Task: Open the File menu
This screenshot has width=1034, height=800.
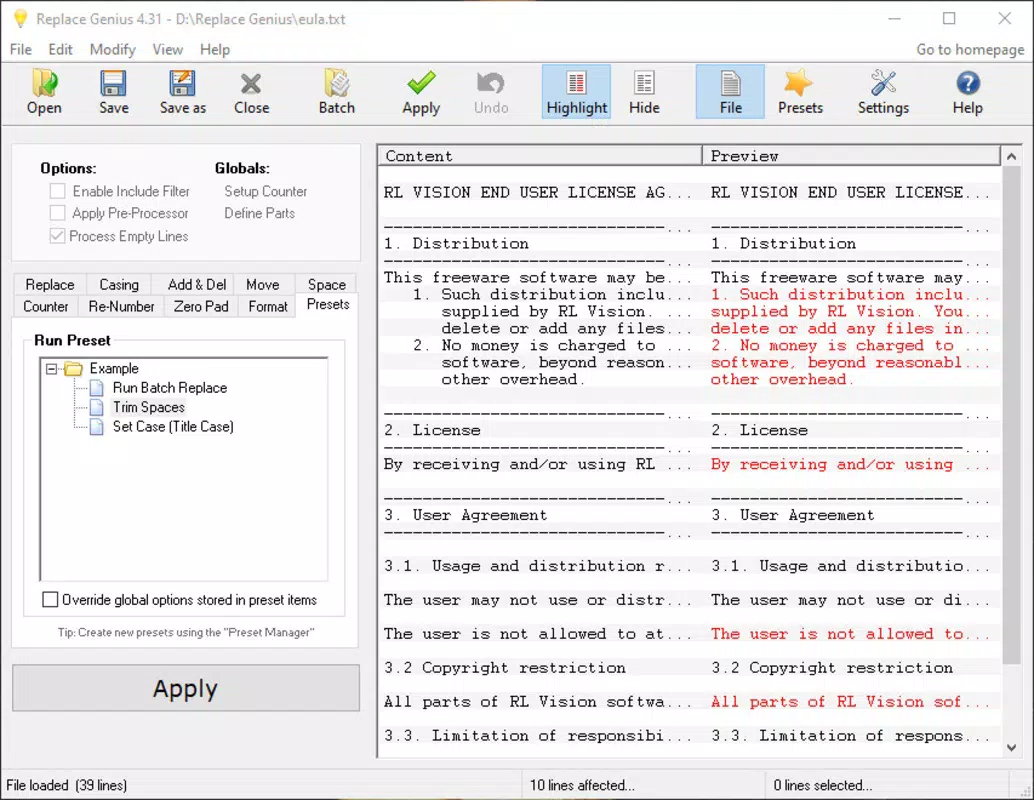Action: tap(20, 49)
